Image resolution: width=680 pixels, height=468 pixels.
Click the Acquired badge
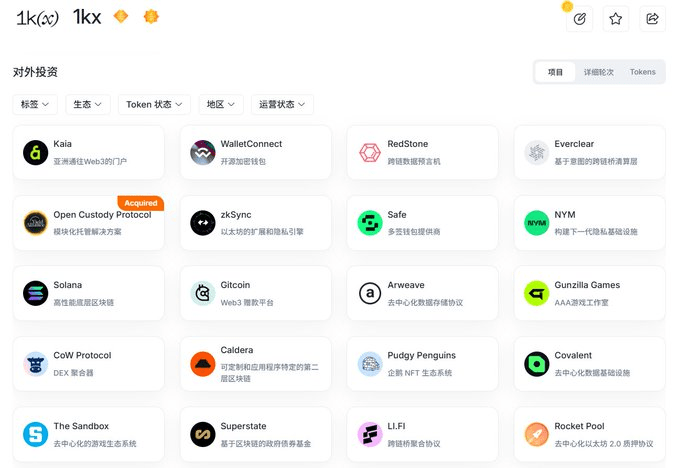(x=141, y=203)
